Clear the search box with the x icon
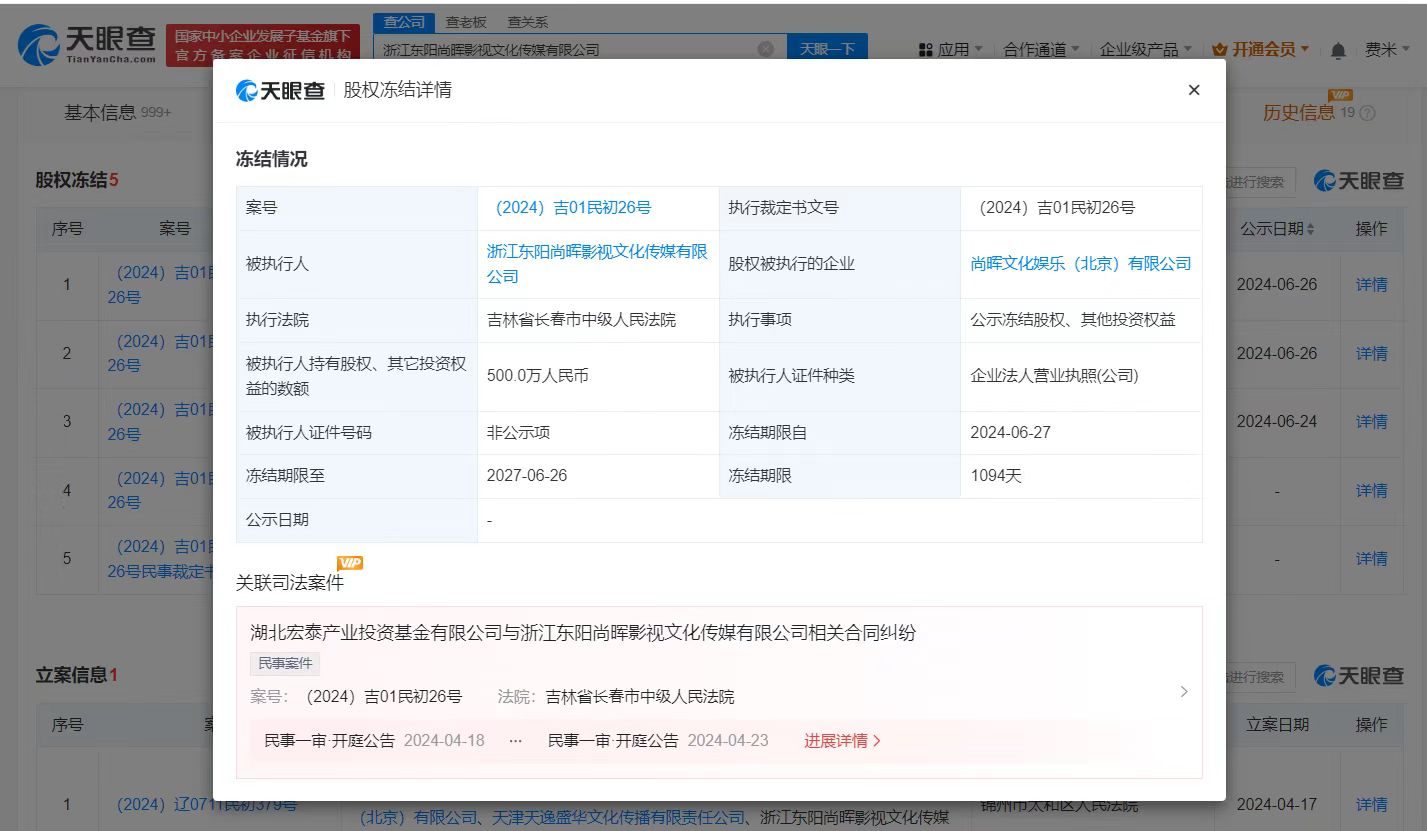1427x831 pixels. [x=766, y=47]
